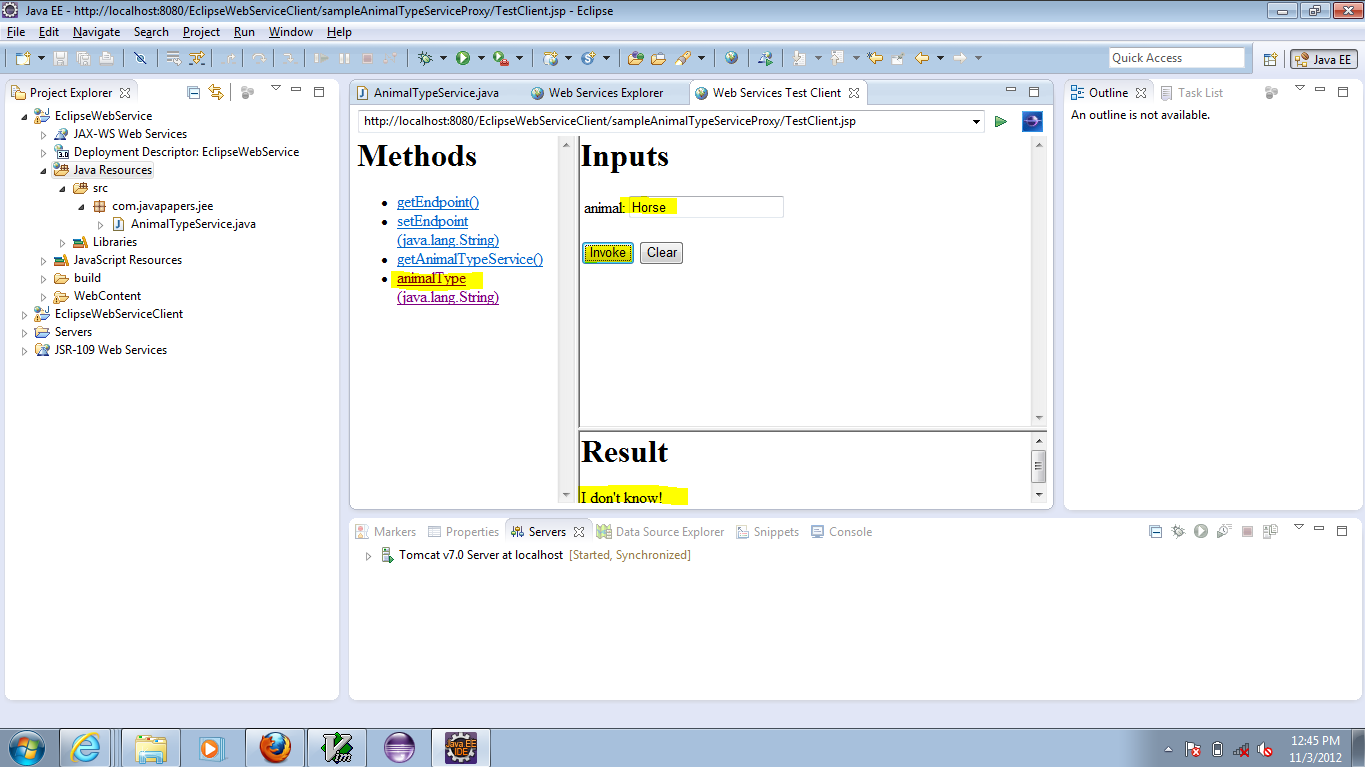
Task: Click the volume icon in system tray
Action: [1265, 749]
